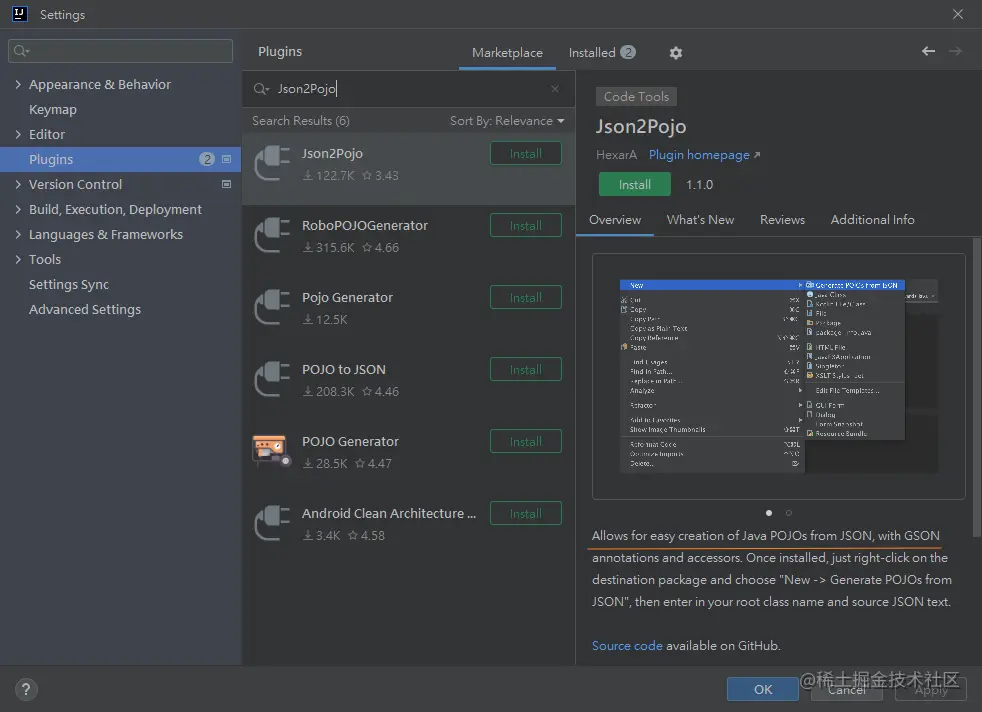Select the second screenshot carousel dot
This screenshot has width=982, height=712.
[788, 513]
